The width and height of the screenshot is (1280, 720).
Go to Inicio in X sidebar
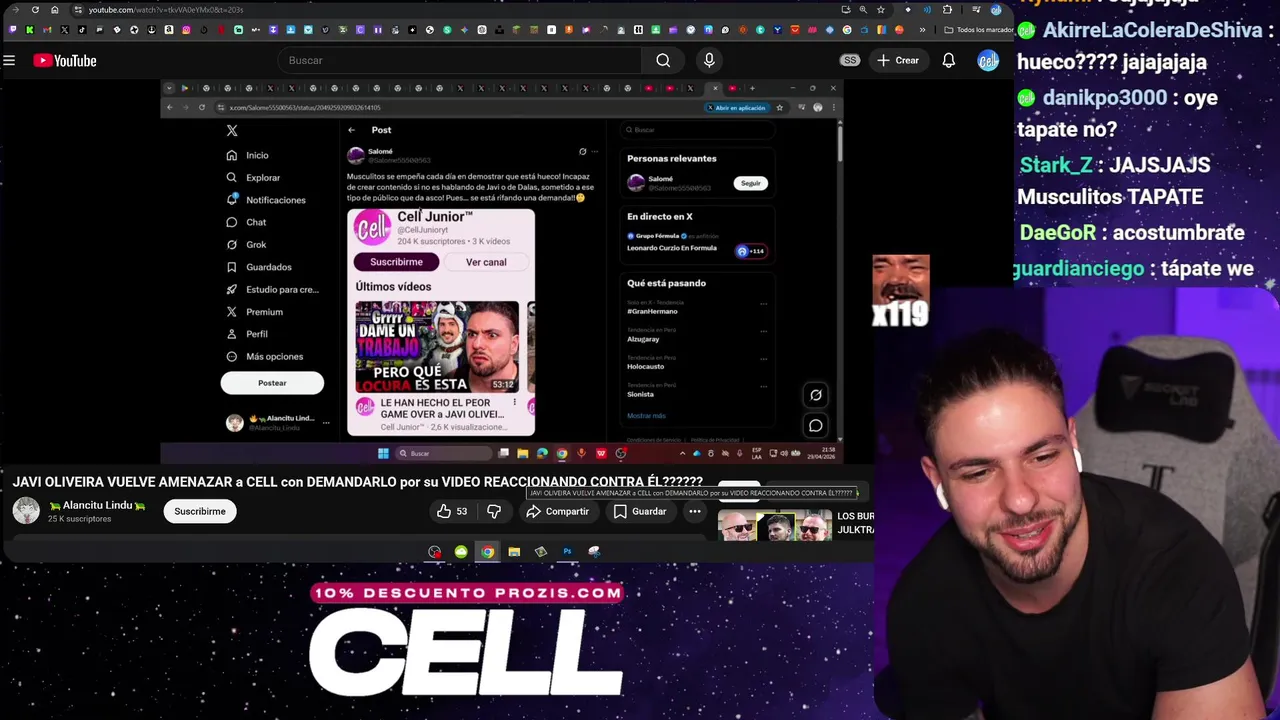click(x=247, y=155)
